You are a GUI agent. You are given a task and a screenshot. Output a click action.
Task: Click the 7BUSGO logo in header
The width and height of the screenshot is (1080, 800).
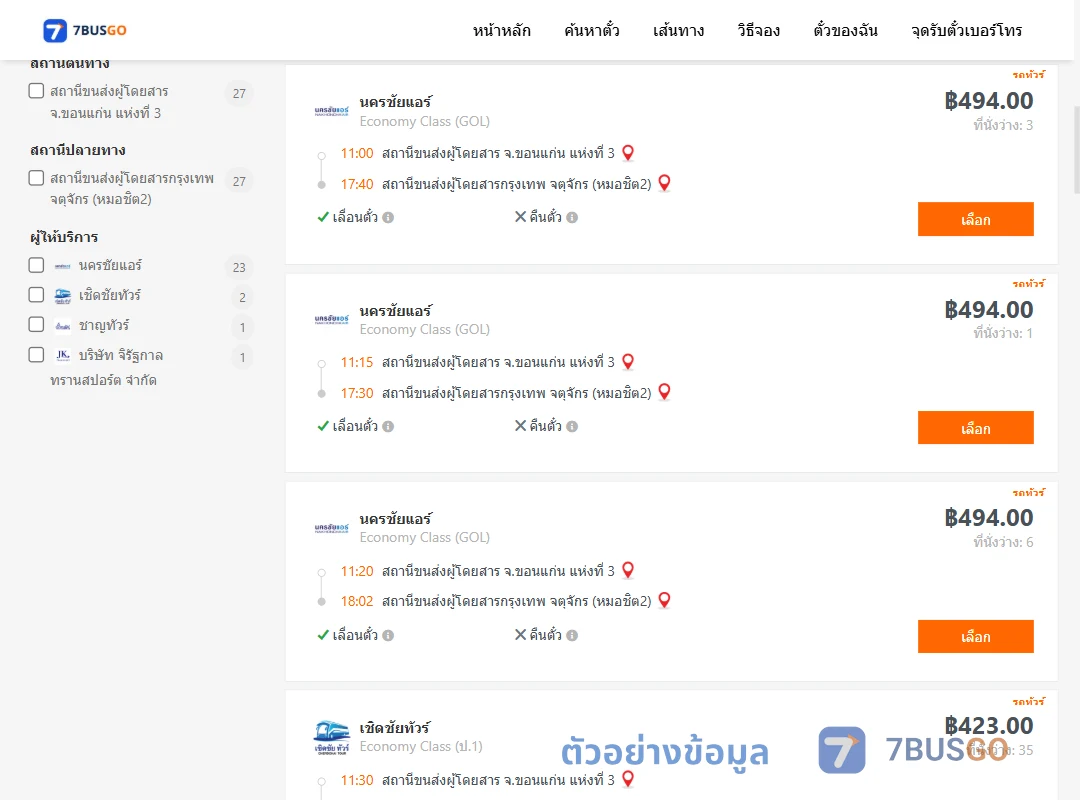pos(85,30)
